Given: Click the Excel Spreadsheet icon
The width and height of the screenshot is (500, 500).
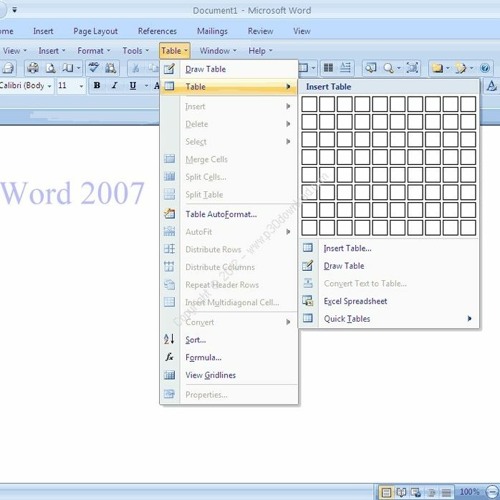Looking at the screenshot, I should pyautogui.click(x=308, y=301).
